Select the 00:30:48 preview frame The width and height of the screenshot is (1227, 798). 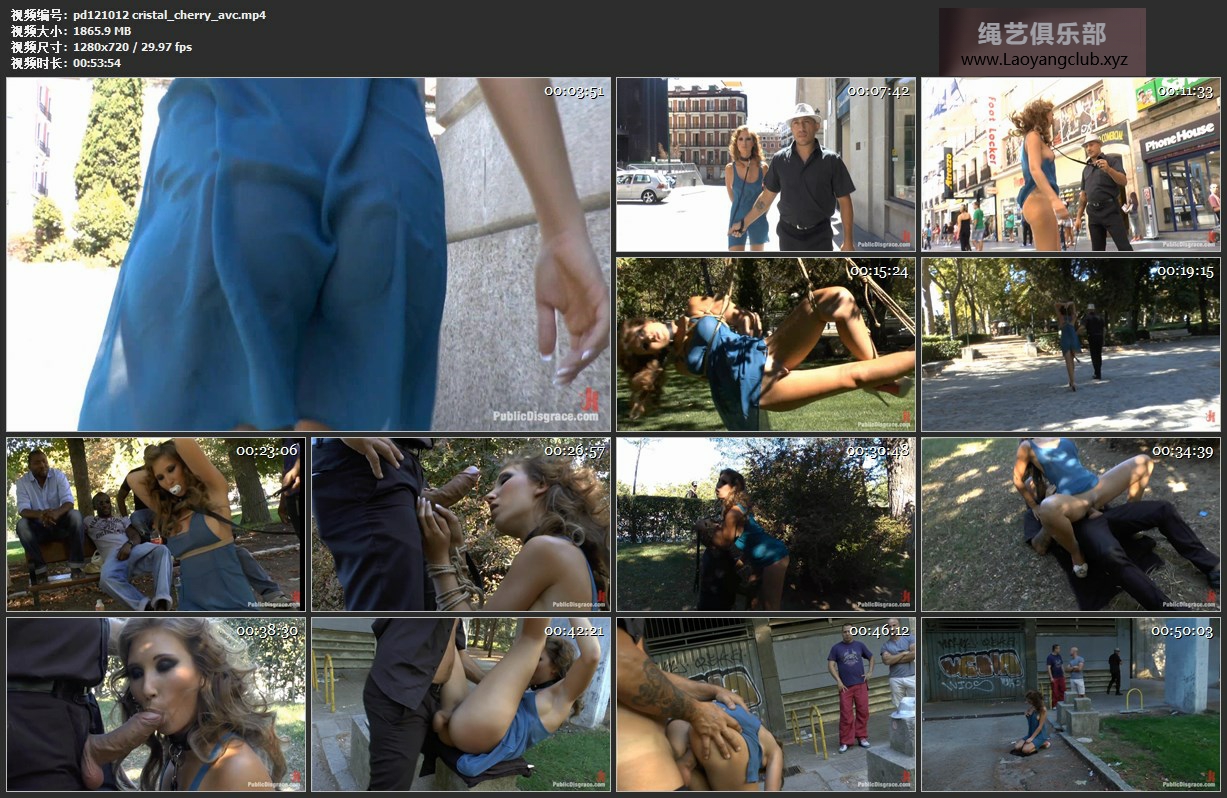pos(765,524)
